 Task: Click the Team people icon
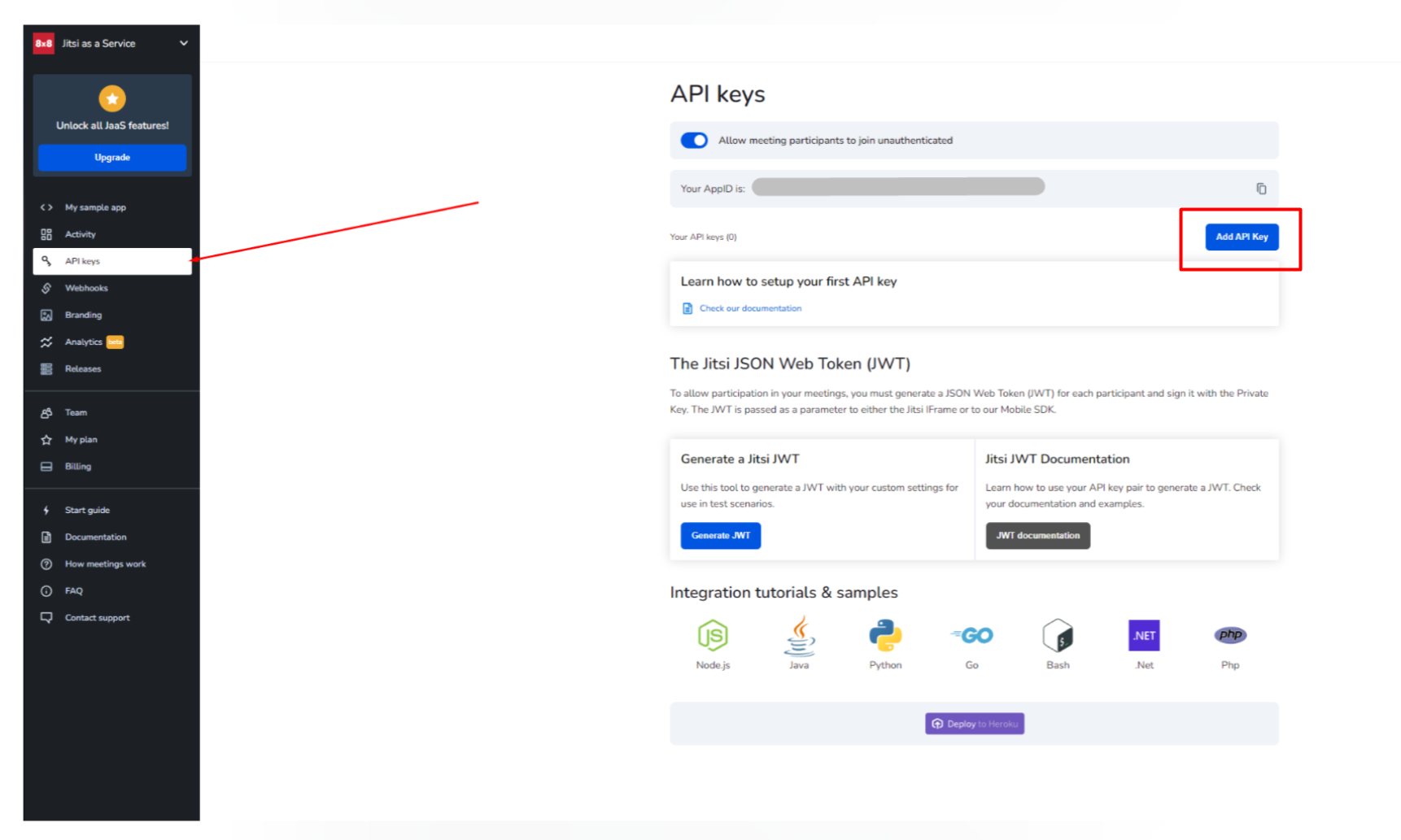tap(46, 413)
